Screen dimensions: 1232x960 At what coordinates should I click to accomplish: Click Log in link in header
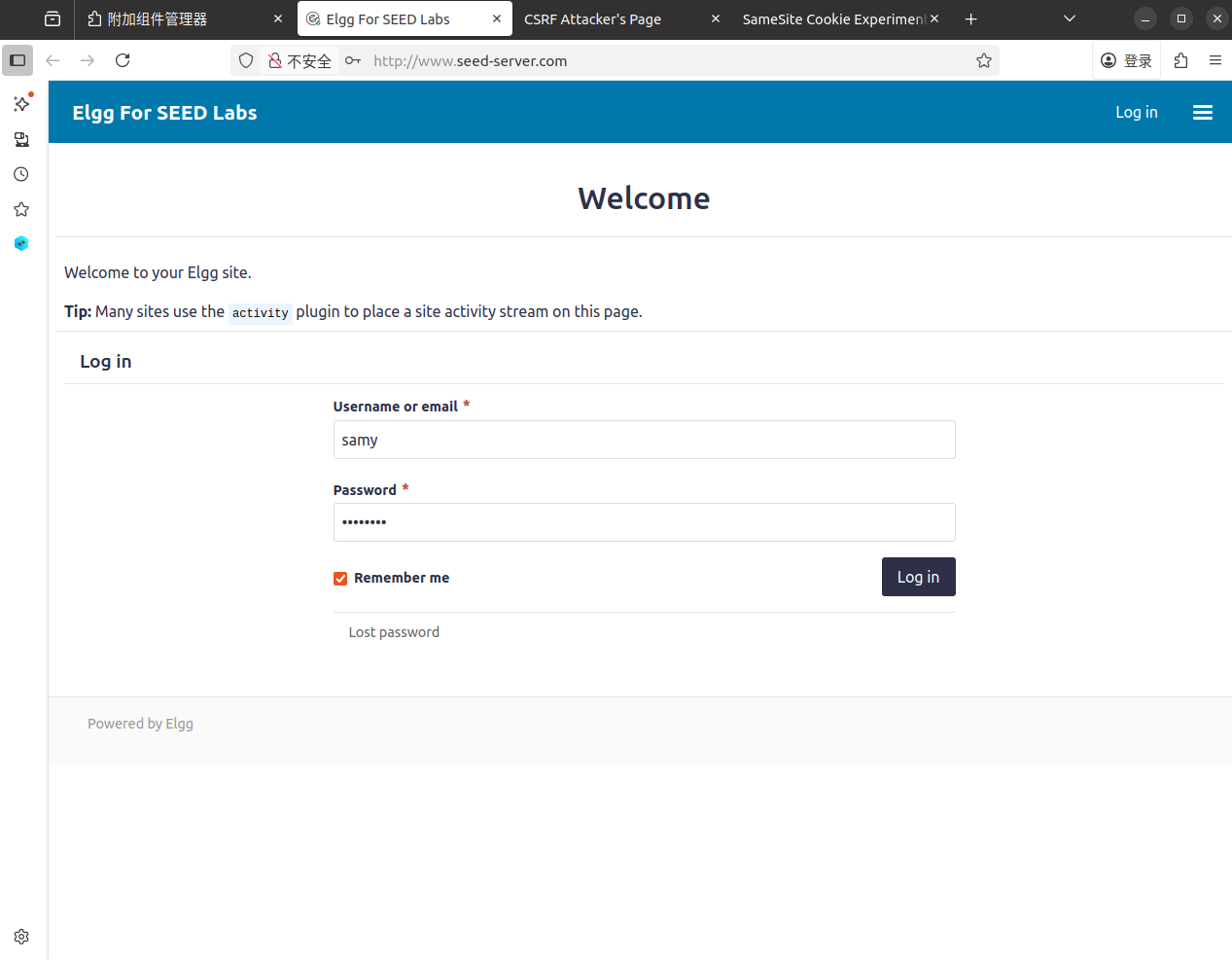point(1137,112)
